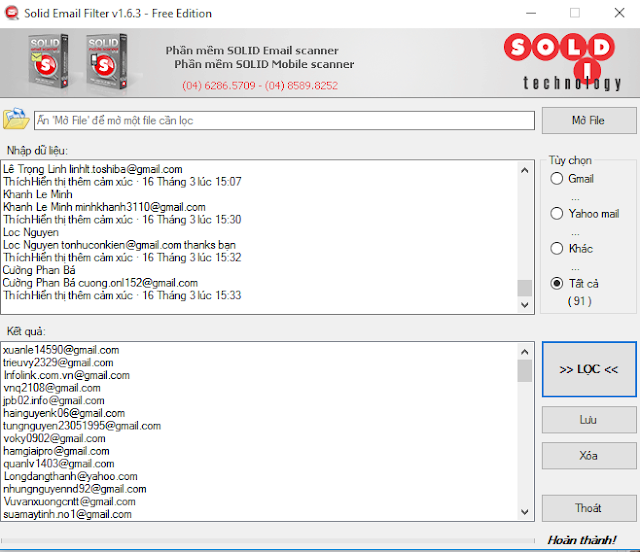Click input line with linhlt.toshiba@gmail.com
The width and height of the screenshot is (640, 552).
pos(93,169)
